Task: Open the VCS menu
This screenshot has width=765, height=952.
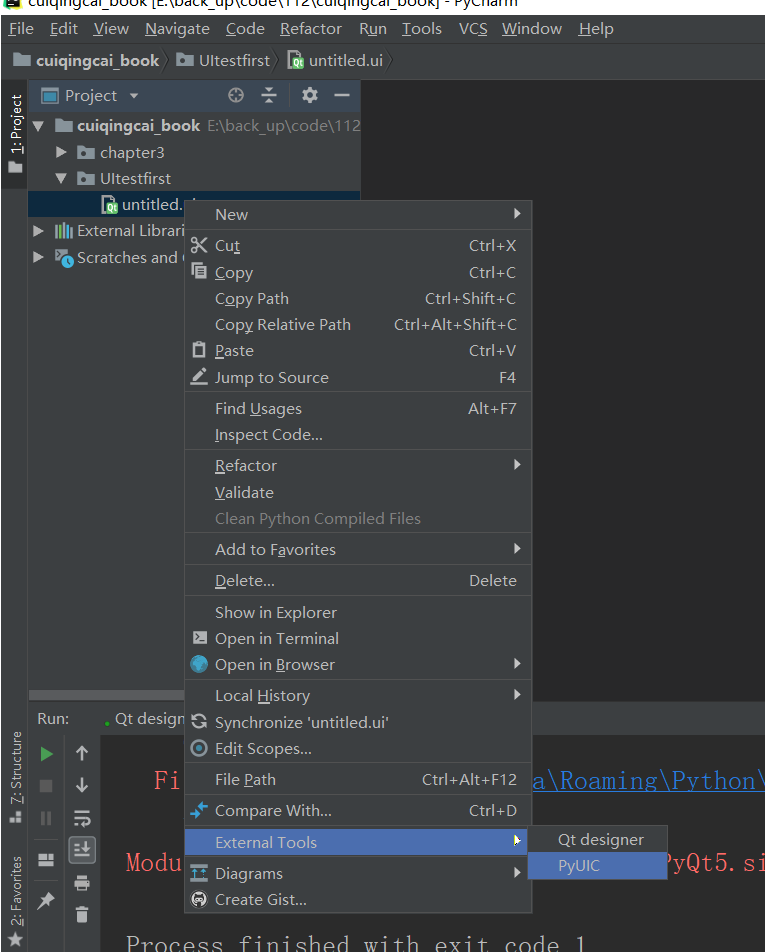Action: point(473,29)
